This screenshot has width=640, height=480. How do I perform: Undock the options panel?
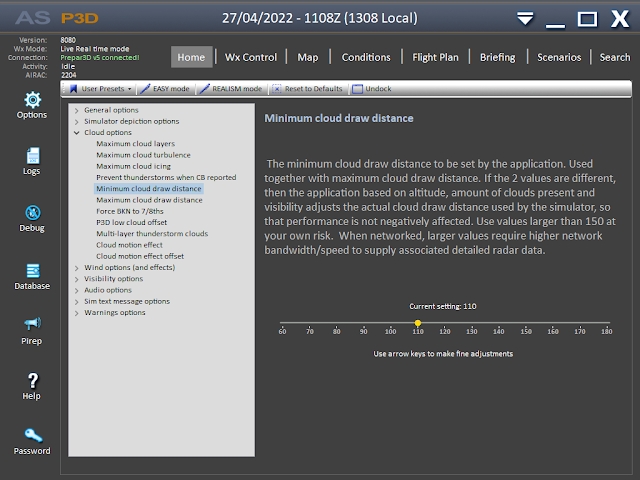coord(372,89)
